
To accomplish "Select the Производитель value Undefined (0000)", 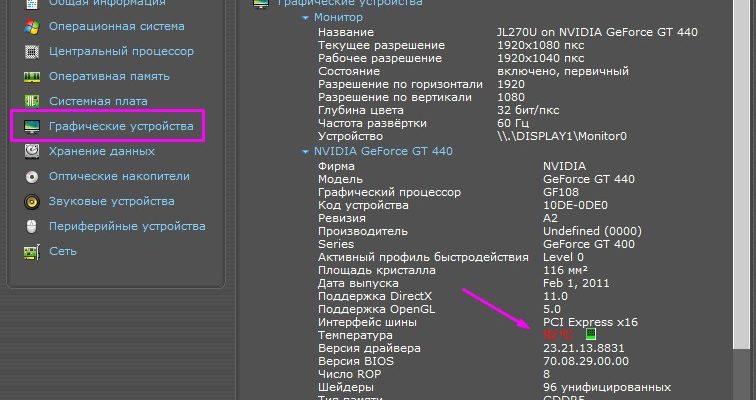I will click(x=592, y=231).
